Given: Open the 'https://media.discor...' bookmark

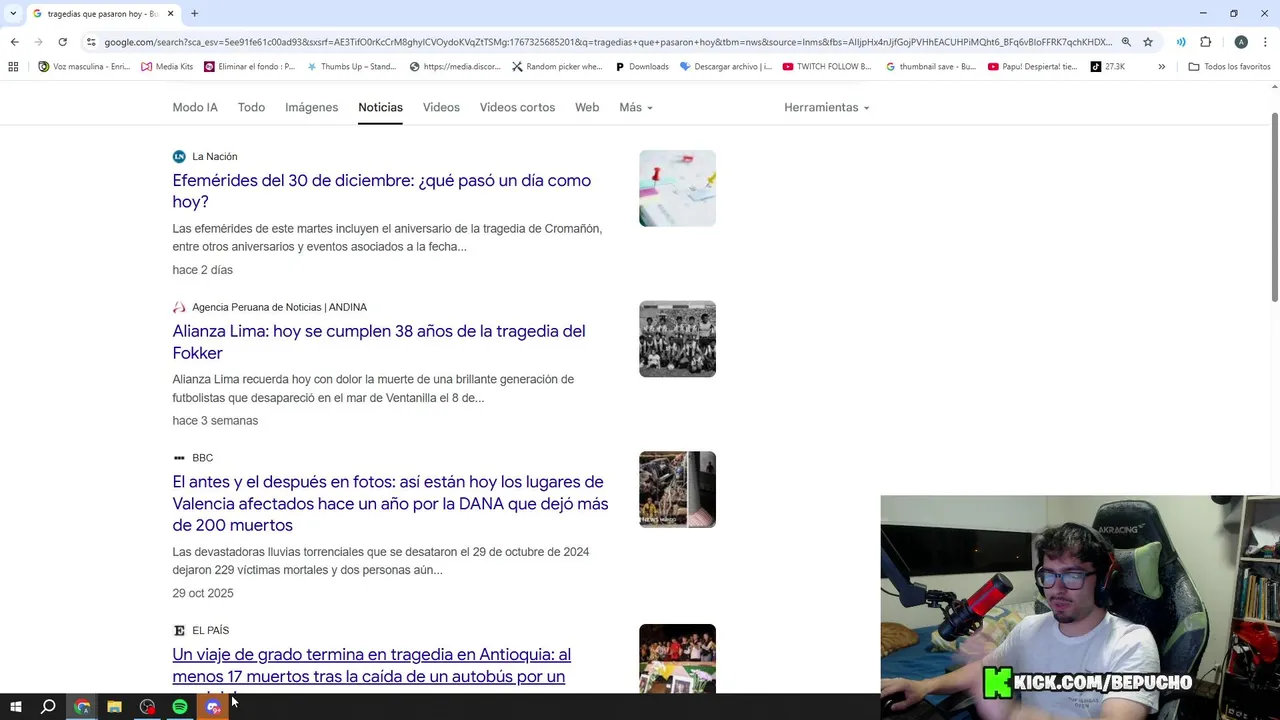Looking at the screenshot, I should pyautogui.click(x=455, y=67).
